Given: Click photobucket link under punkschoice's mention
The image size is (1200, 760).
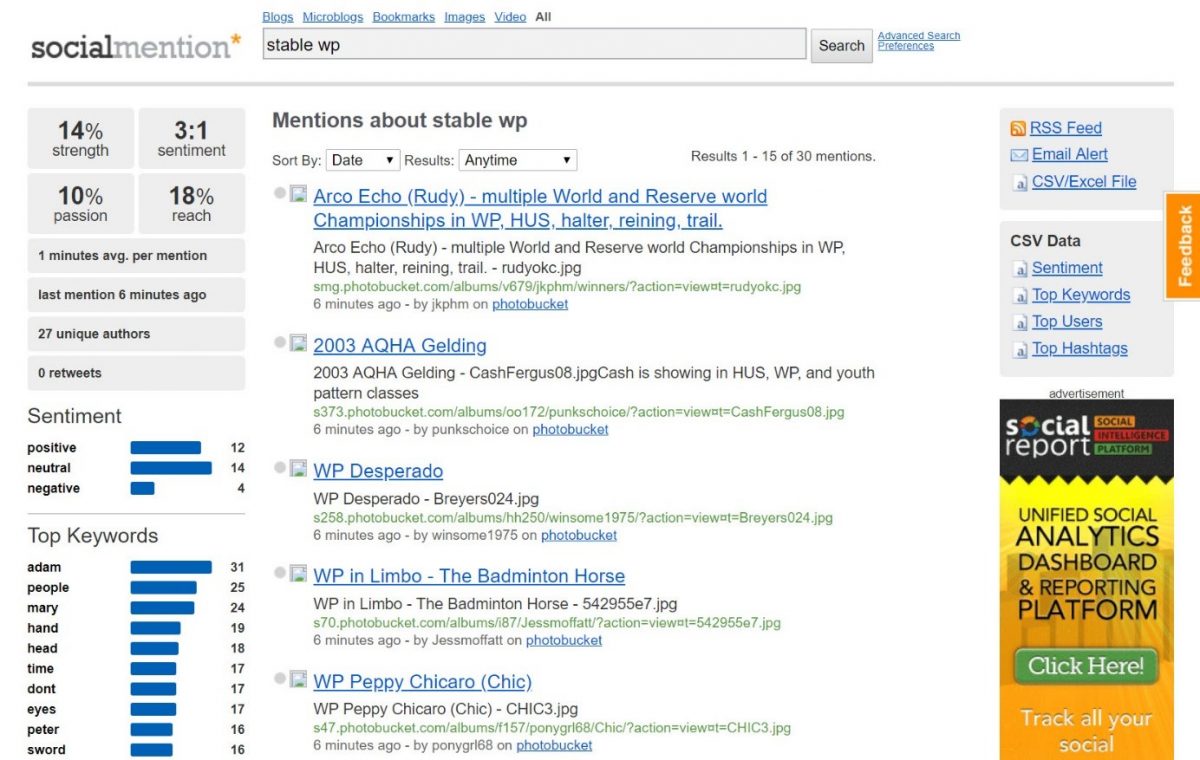Looking at the screenshot, I should (x=570, y=429).
